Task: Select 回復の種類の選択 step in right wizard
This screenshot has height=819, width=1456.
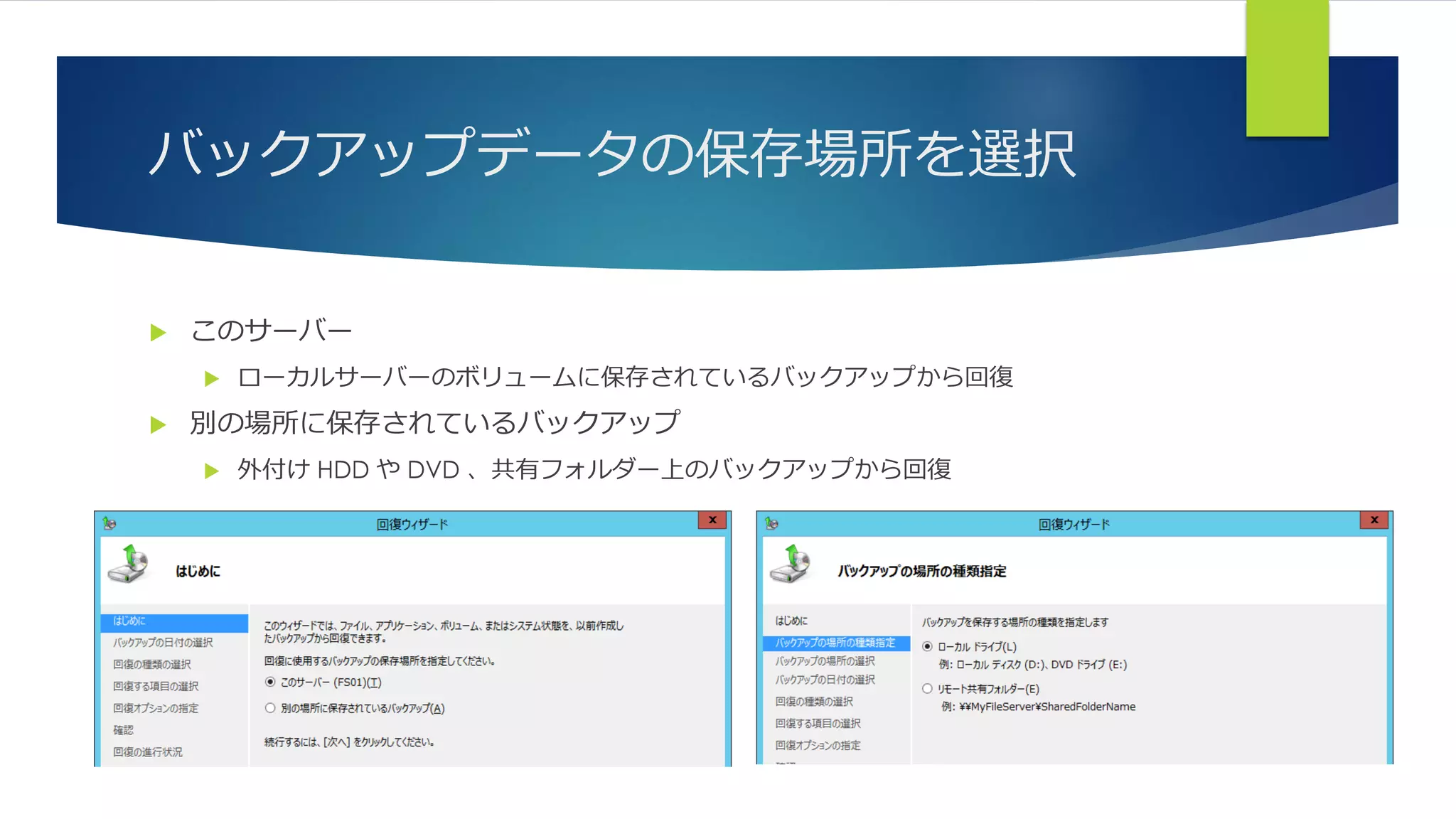Action: click(x=814, y=702)
